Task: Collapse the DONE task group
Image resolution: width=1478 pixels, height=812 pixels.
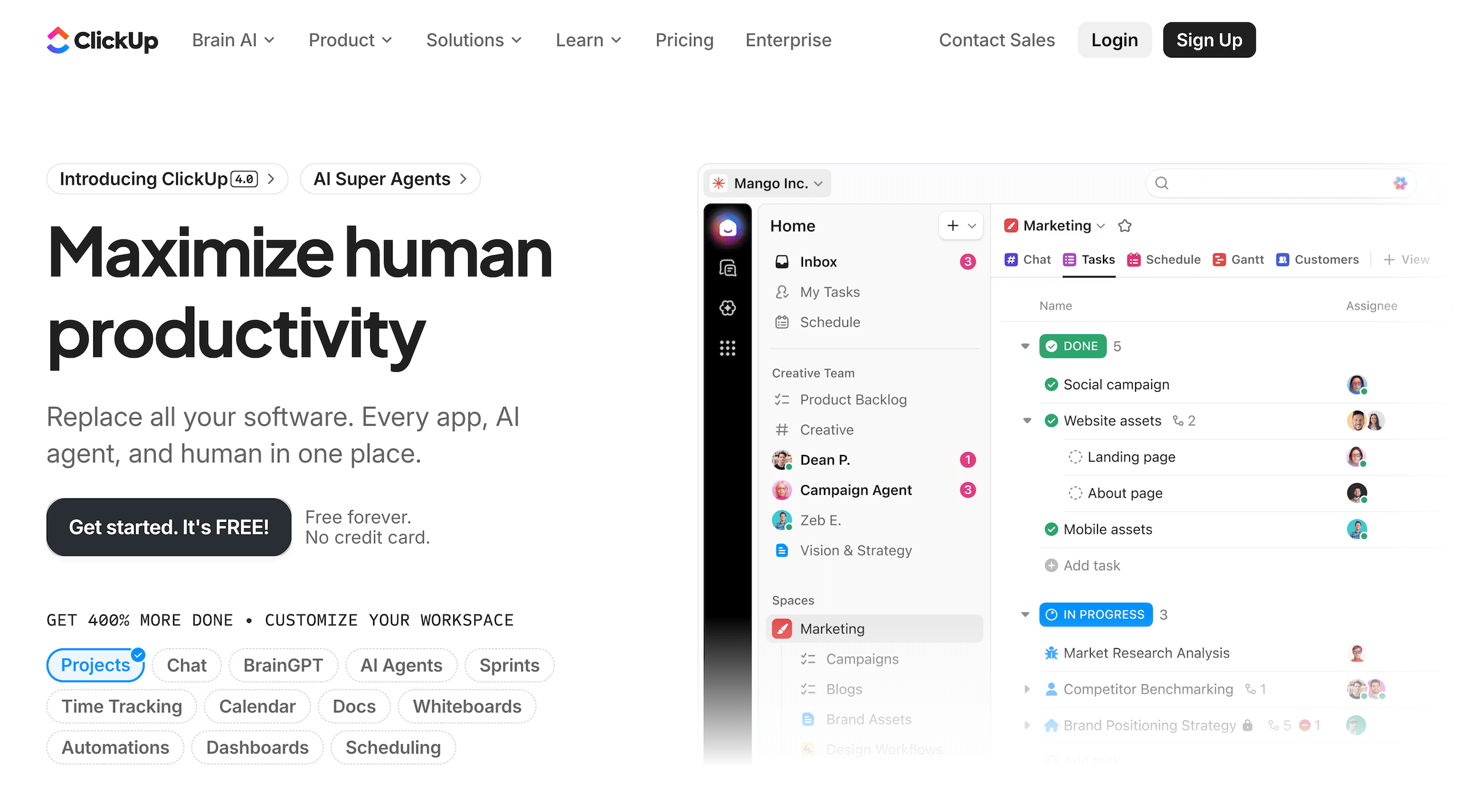Action: point(1024,346)
